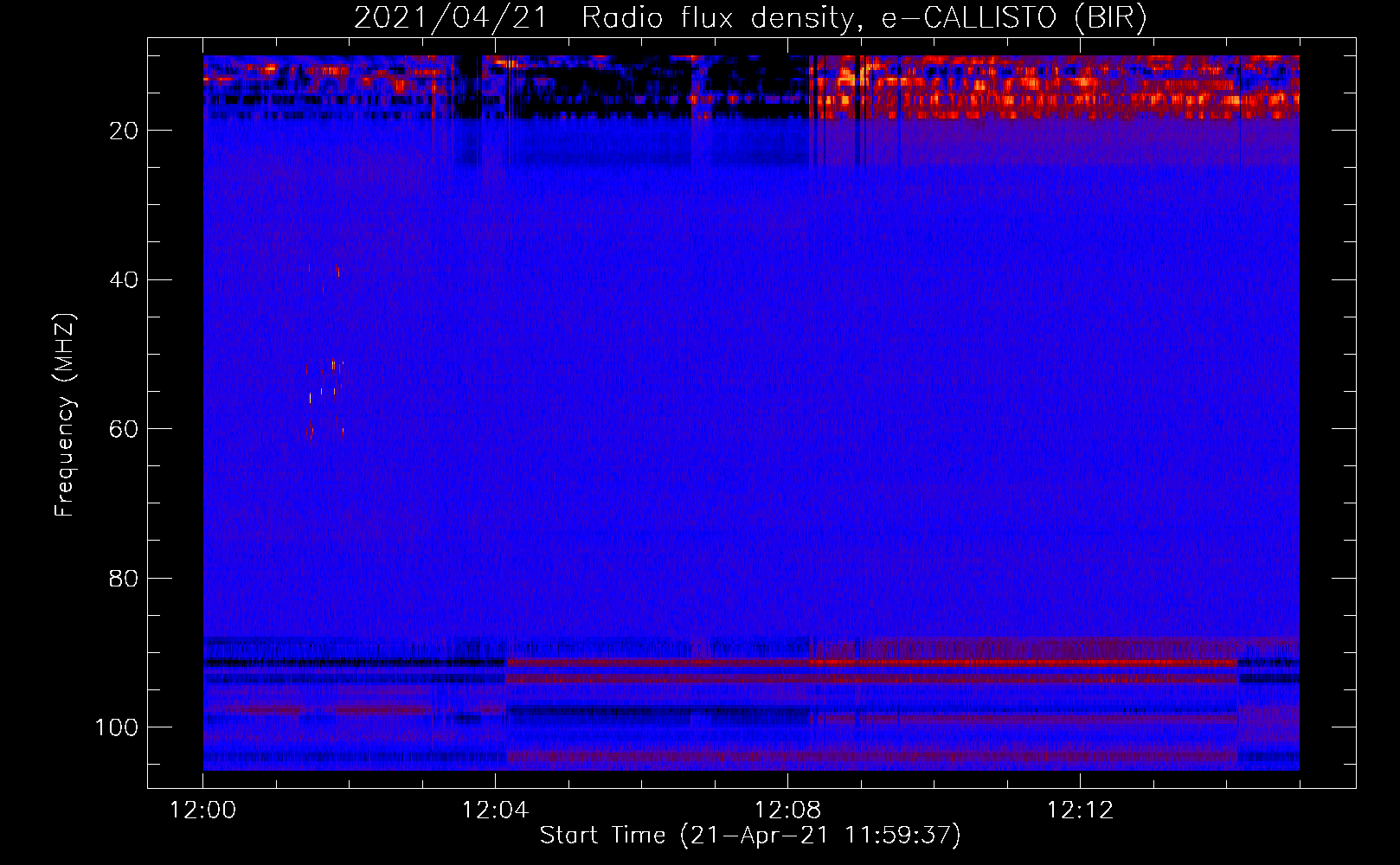Click the bright red band near 91 MHz
This screenshot has height=865, width=1400.
click(872, 663)
